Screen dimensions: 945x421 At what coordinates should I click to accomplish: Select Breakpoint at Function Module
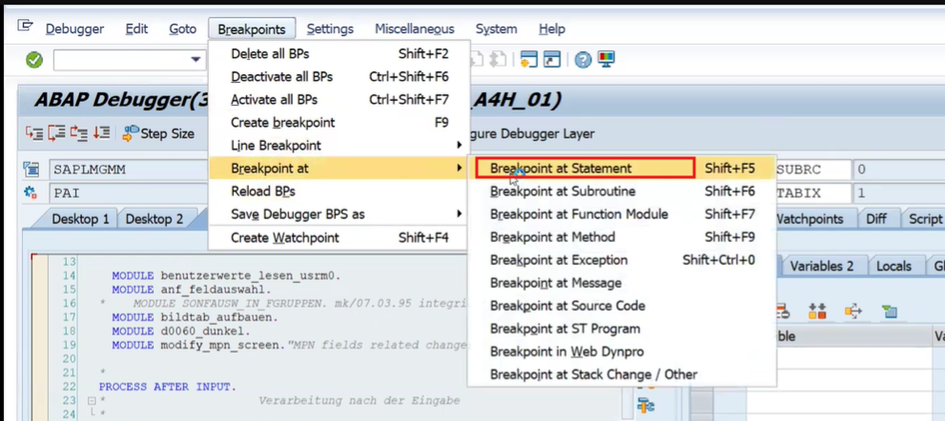(x=621, y=214)
